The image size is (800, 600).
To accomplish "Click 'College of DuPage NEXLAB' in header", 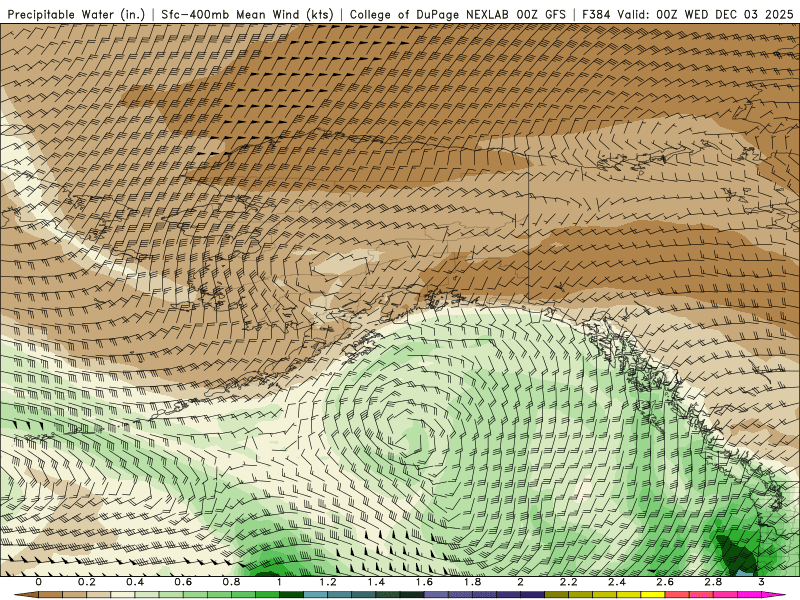I will click(x=429, y=15).
